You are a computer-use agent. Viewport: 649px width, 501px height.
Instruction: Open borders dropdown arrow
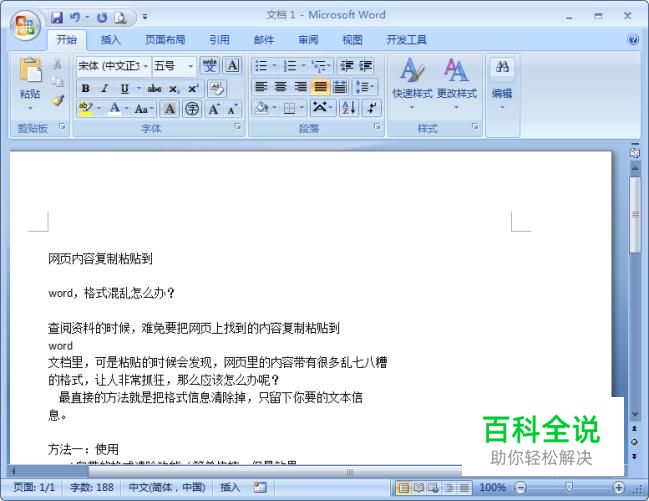302,108
